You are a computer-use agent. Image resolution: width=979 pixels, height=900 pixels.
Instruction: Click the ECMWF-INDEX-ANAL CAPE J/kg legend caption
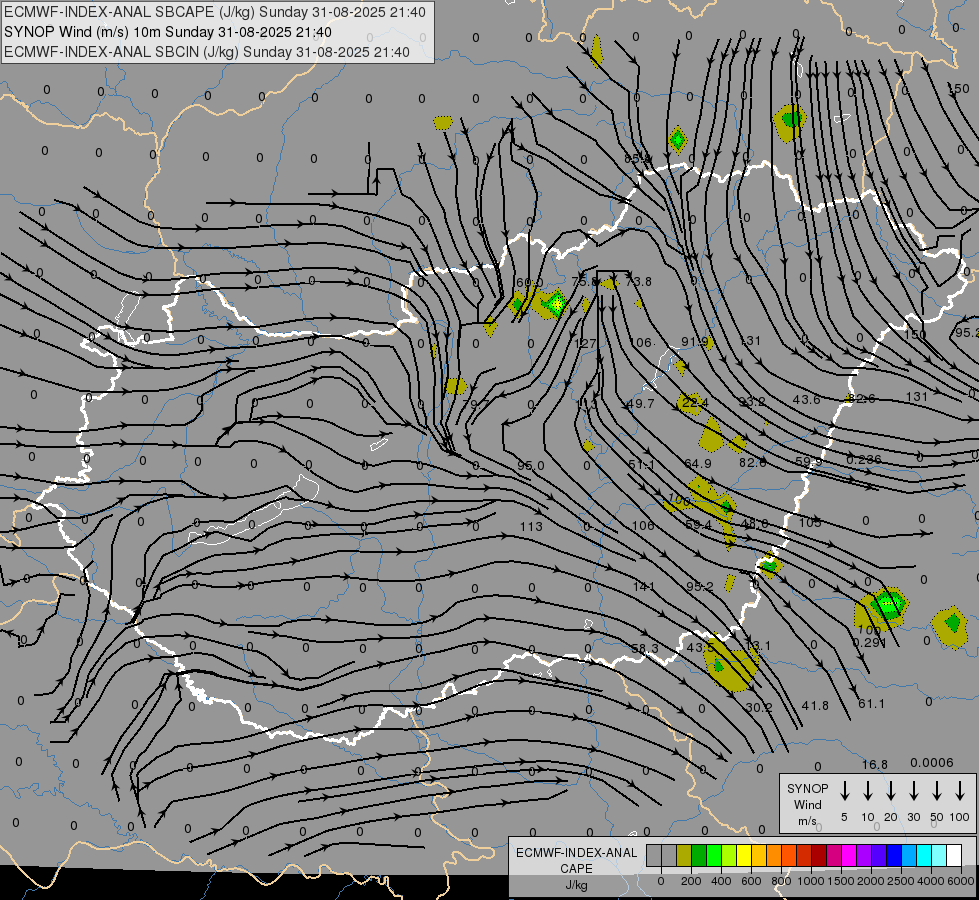pyautogui.click(x=576, y=868)
